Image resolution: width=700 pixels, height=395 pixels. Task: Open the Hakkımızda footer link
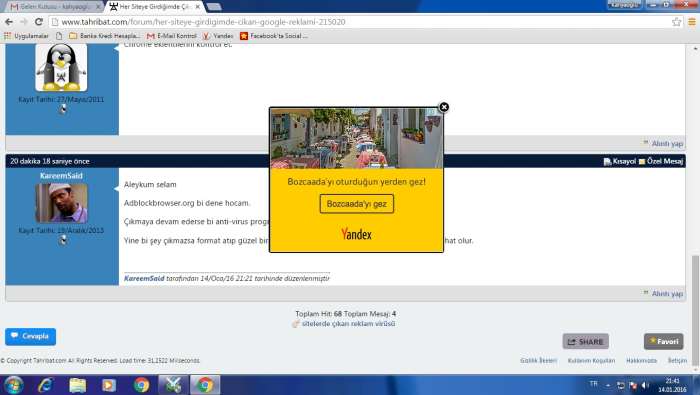(x=641, y=360)
